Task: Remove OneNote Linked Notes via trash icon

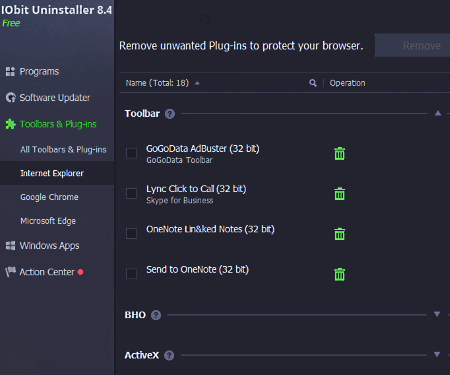Action: pyautogui.click(x=339, y=234)
